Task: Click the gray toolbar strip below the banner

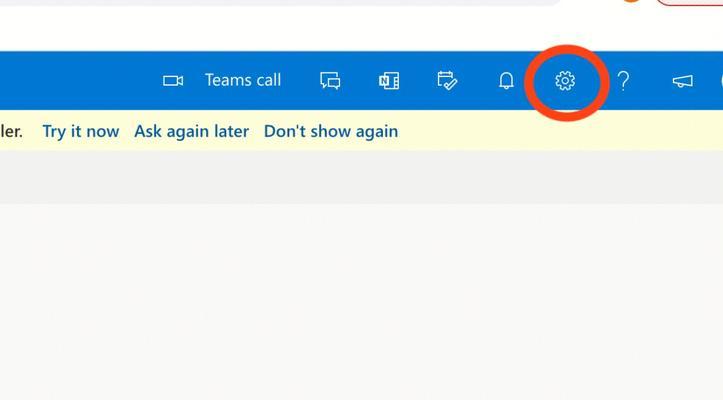Action: click(362, 178)
